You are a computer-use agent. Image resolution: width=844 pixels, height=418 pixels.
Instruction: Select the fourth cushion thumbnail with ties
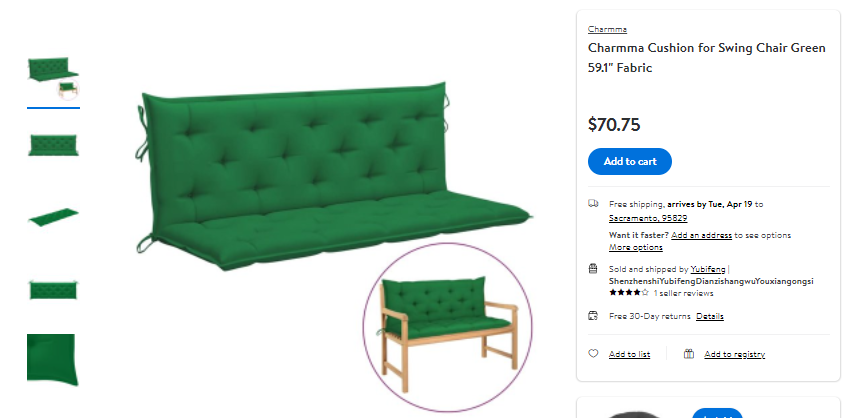point(53,290)
